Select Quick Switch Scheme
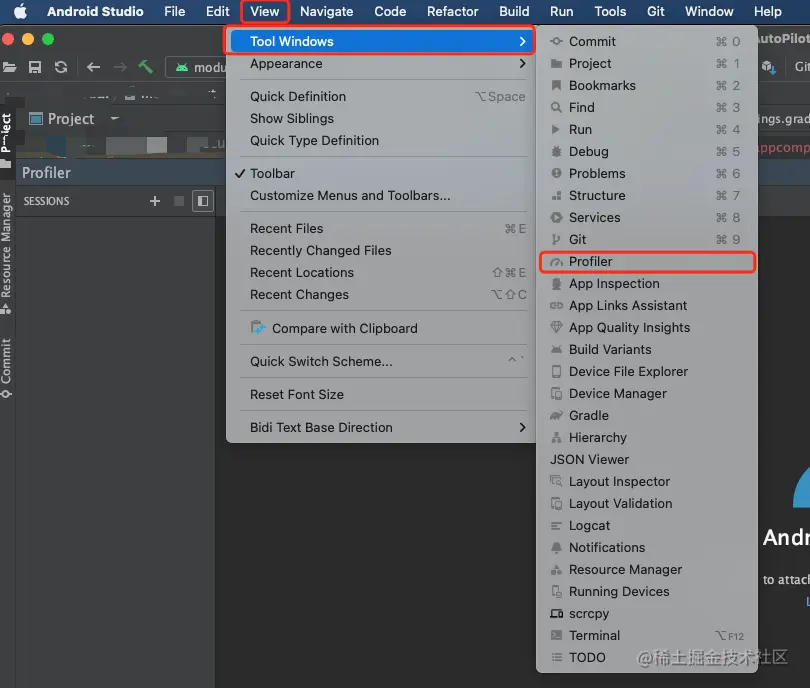Image resolution: width=810 pixels, height=688 pixels. [382, 361]
